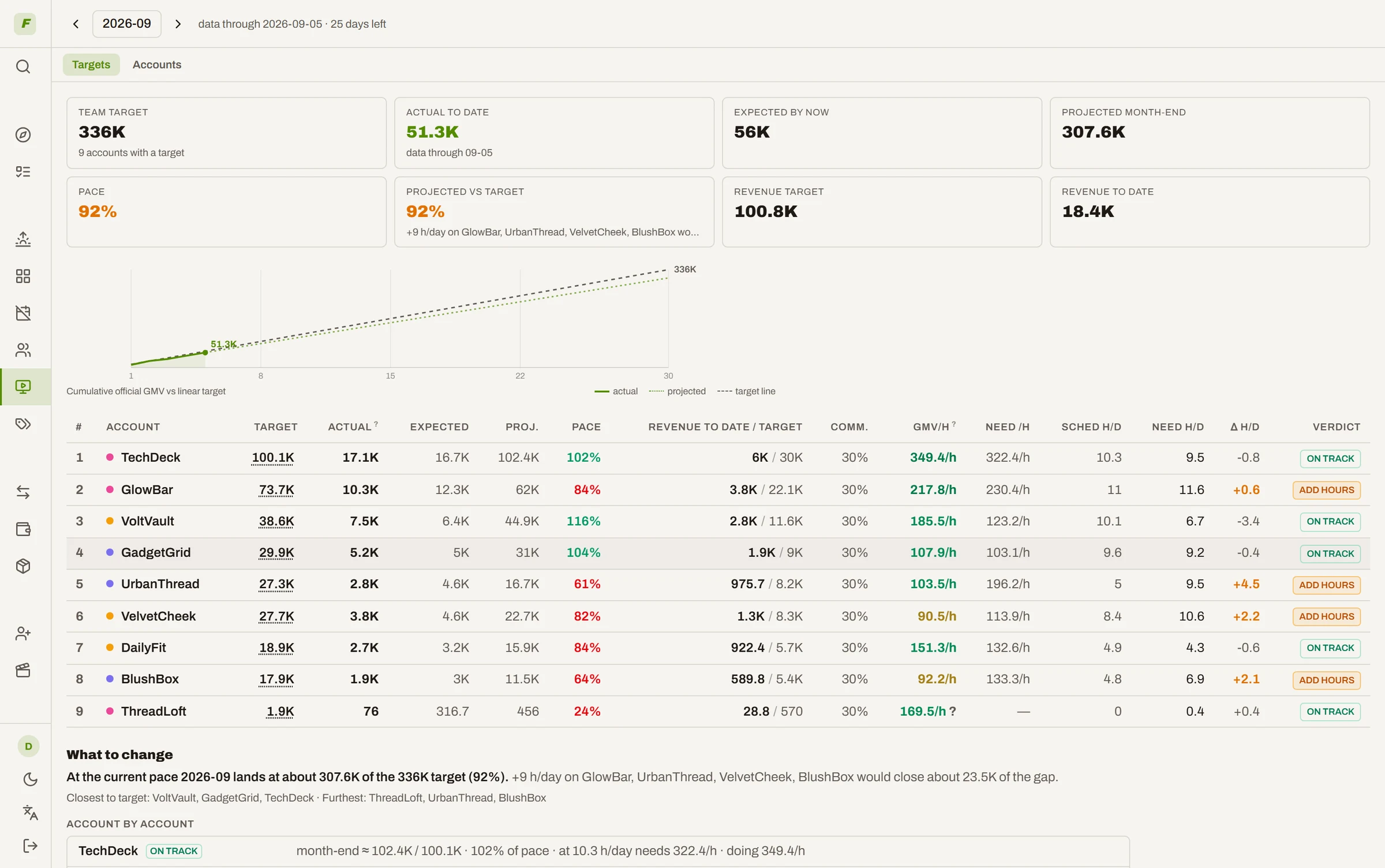This screenshot has width=1385, height=868.
Task: Go to previous month arrow
Action: click(x=76, y=24)
